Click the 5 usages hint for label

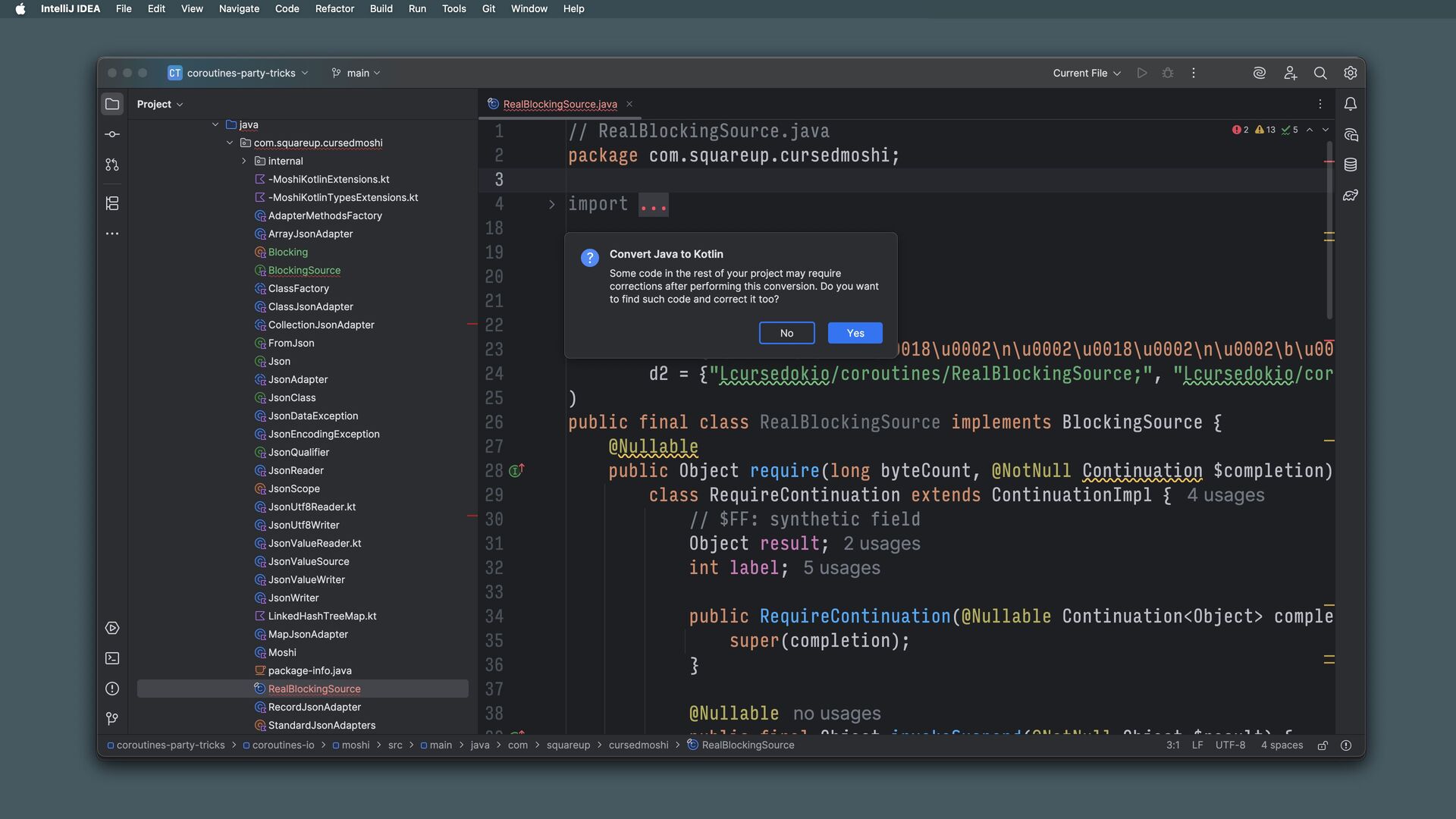842,568
